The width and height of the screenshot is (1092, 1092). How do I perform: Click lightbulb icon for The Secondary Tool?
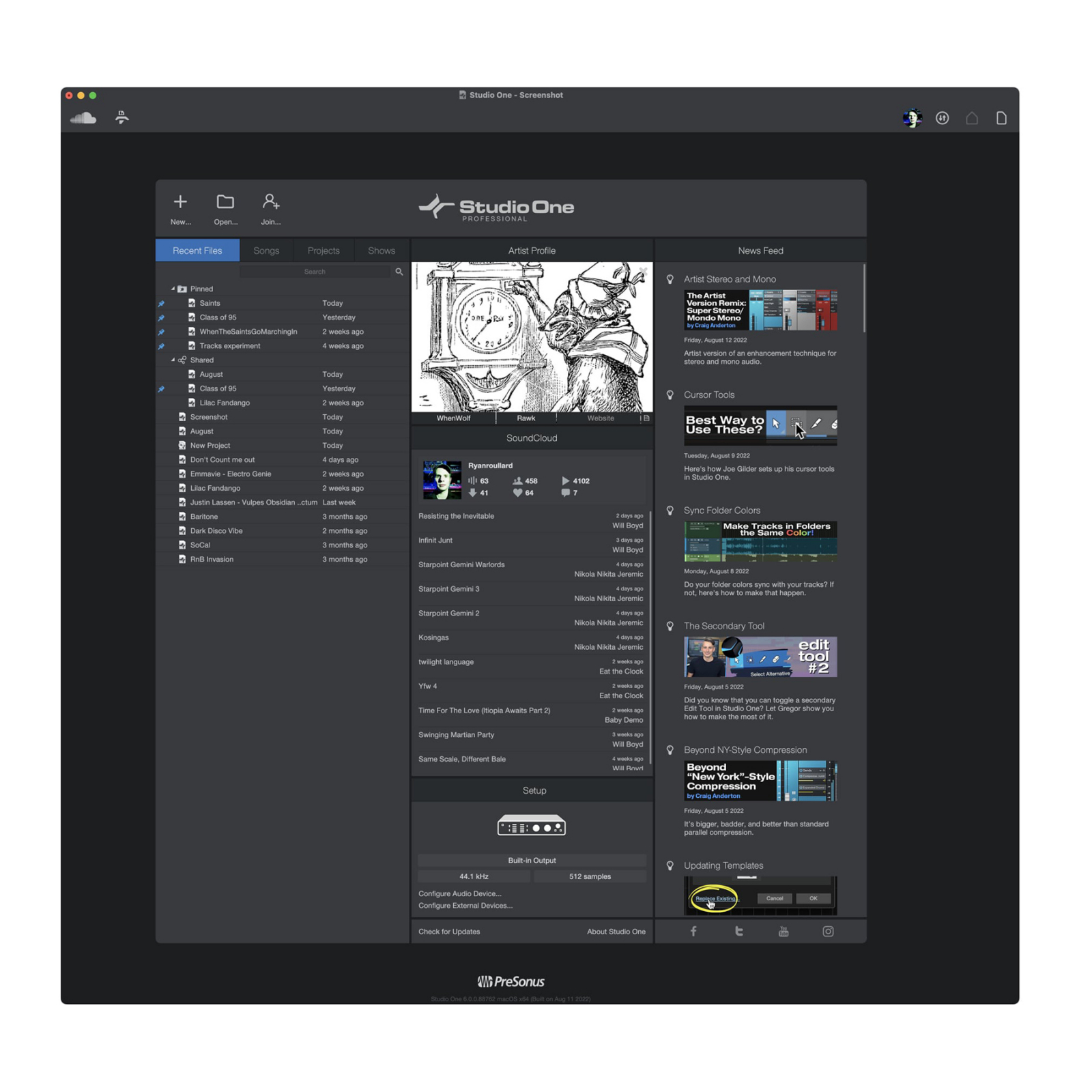click(x=670, y=626)
